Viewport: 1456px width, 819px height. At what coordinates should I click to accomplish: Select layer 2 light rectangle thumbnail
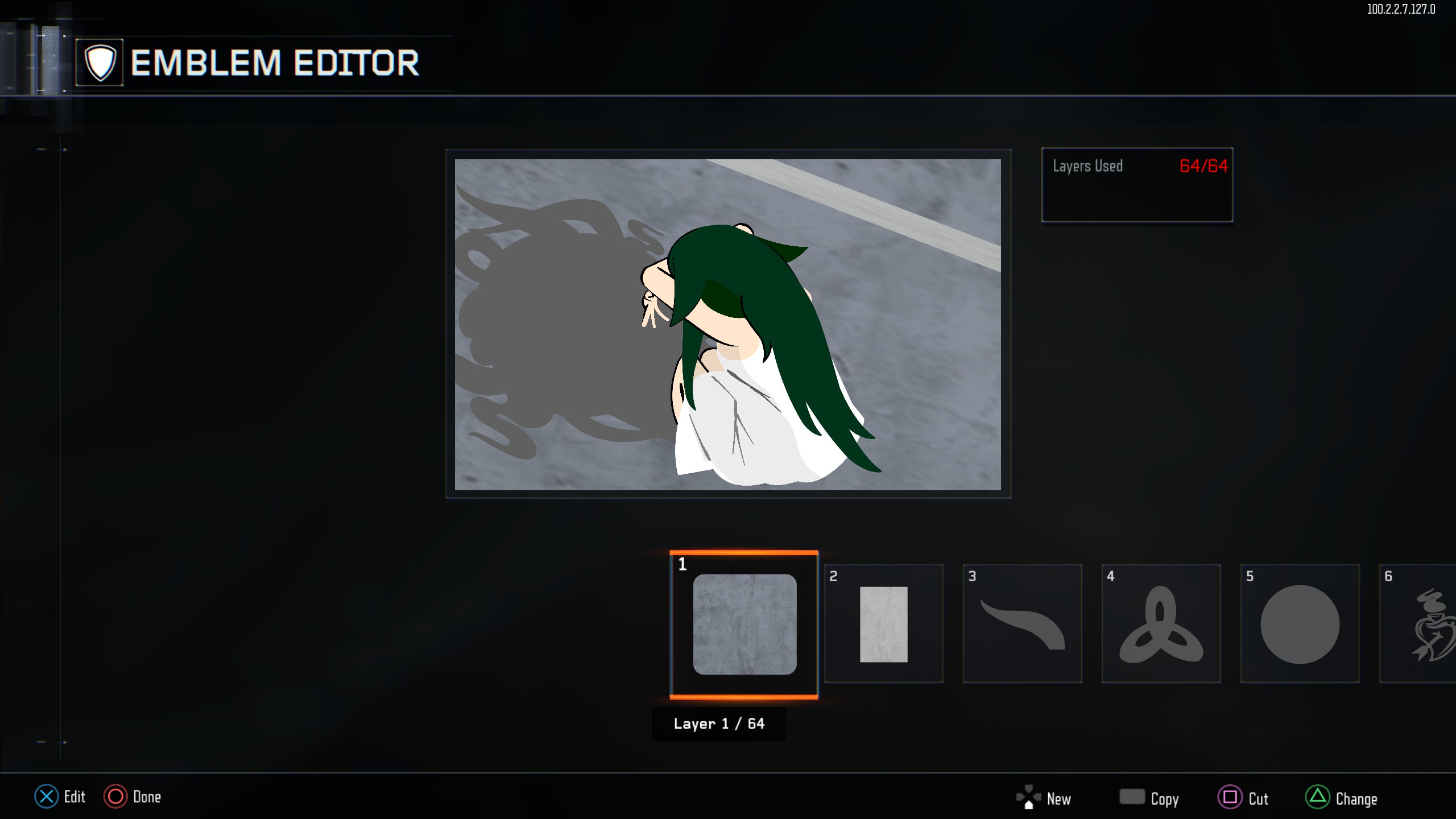pyautogui.click(x=883, y=624)
